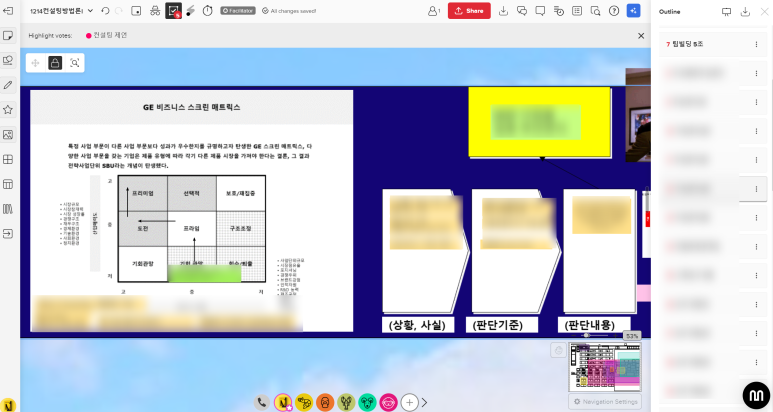773x412 pixels.
Task: Open the chat bubbles icon
Action: 522,11
